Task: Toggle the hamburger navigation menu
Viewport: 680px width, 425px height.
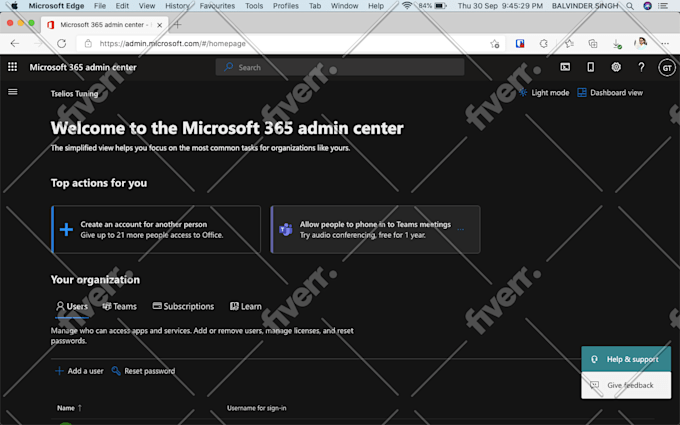Action: tap(13, 92)
